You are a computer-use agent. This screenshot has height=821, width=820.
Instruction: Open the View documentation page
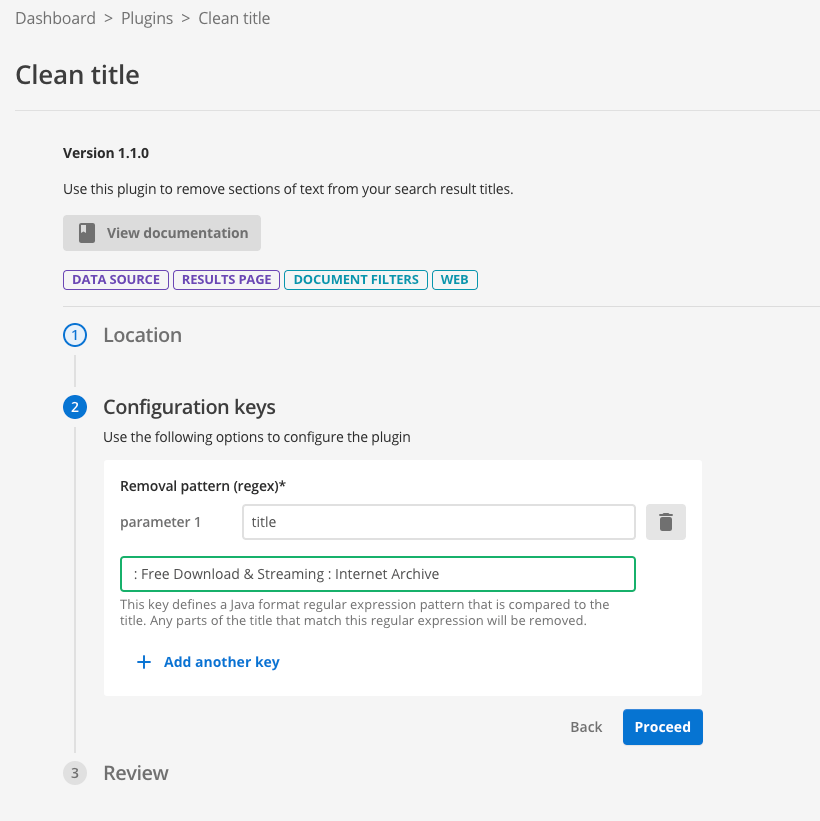click(162, 232)
